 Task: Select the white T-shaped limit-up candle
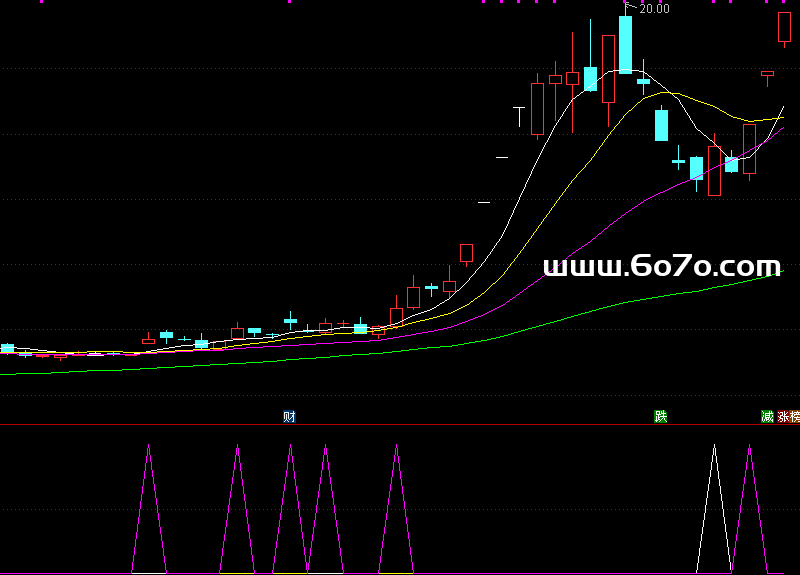[519, 116]
